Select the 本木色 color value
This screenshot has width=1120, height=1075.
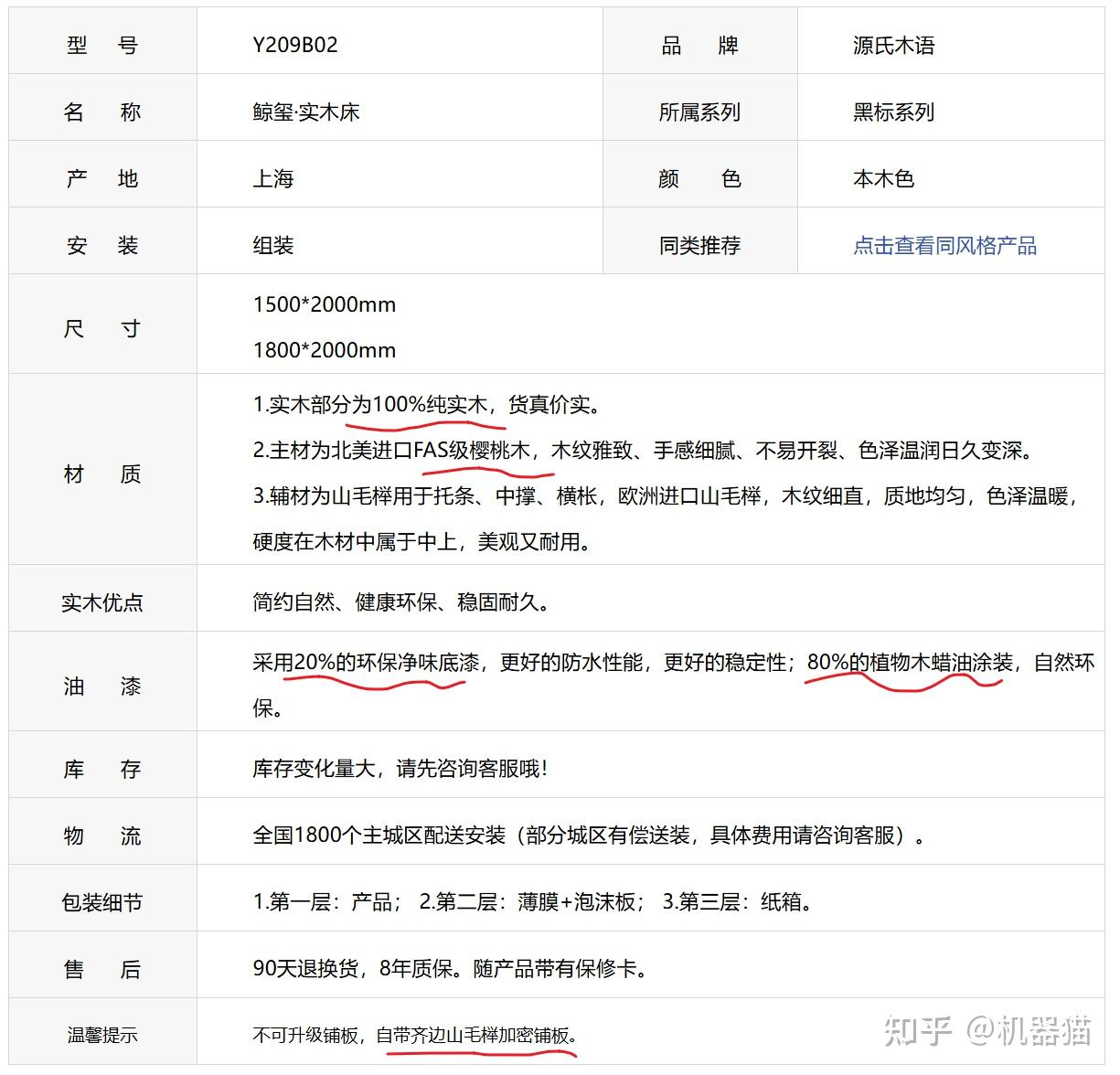pos(884,178)
